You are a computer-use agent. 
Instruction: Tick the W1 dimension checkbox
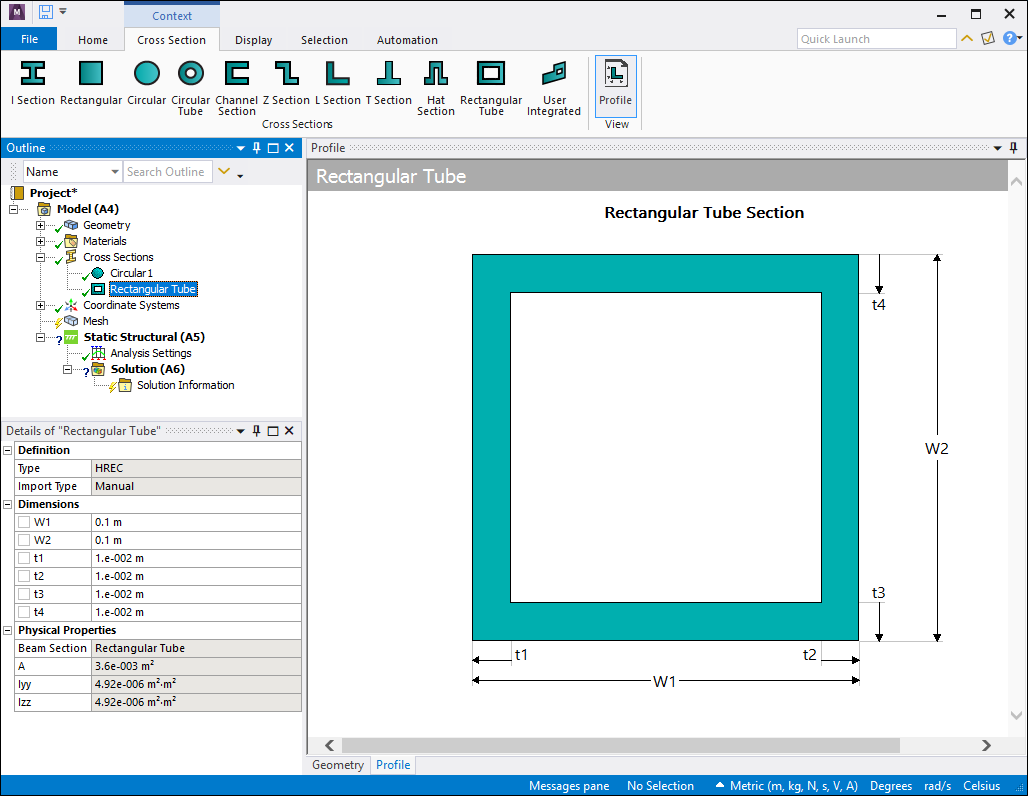click(x=24, y=522)
